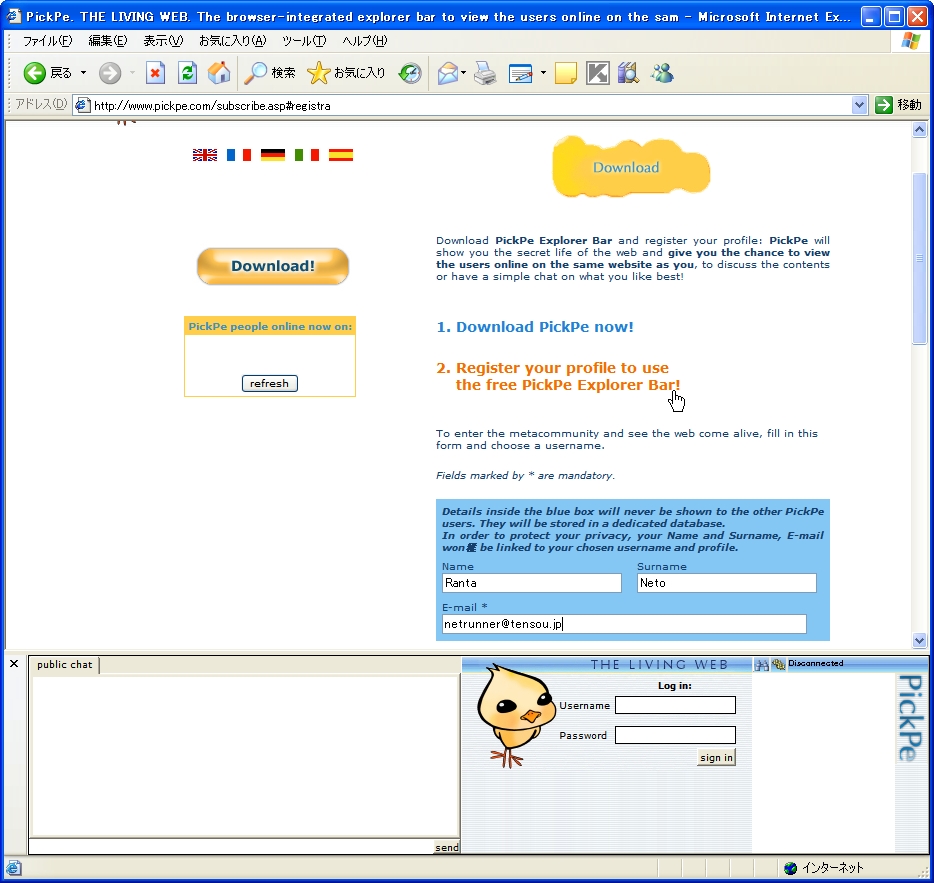Print the page with printer icon
The width and height of the screenshot is (934, 883).
click(485, 73)
